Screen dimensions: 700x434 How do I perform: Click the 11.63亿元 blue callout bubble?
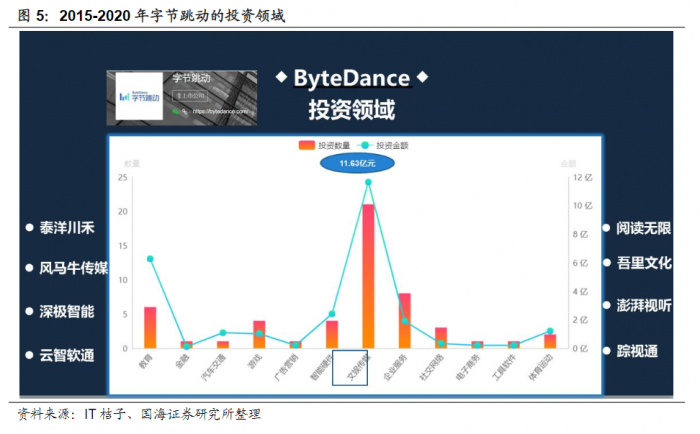click(x=357, y=163)
